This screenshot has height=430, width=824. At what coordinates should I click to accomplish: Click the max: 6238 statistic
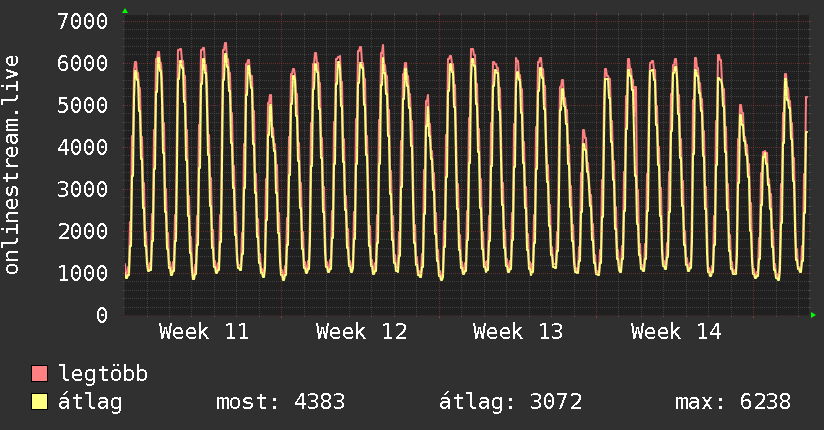tap(733, 403)
